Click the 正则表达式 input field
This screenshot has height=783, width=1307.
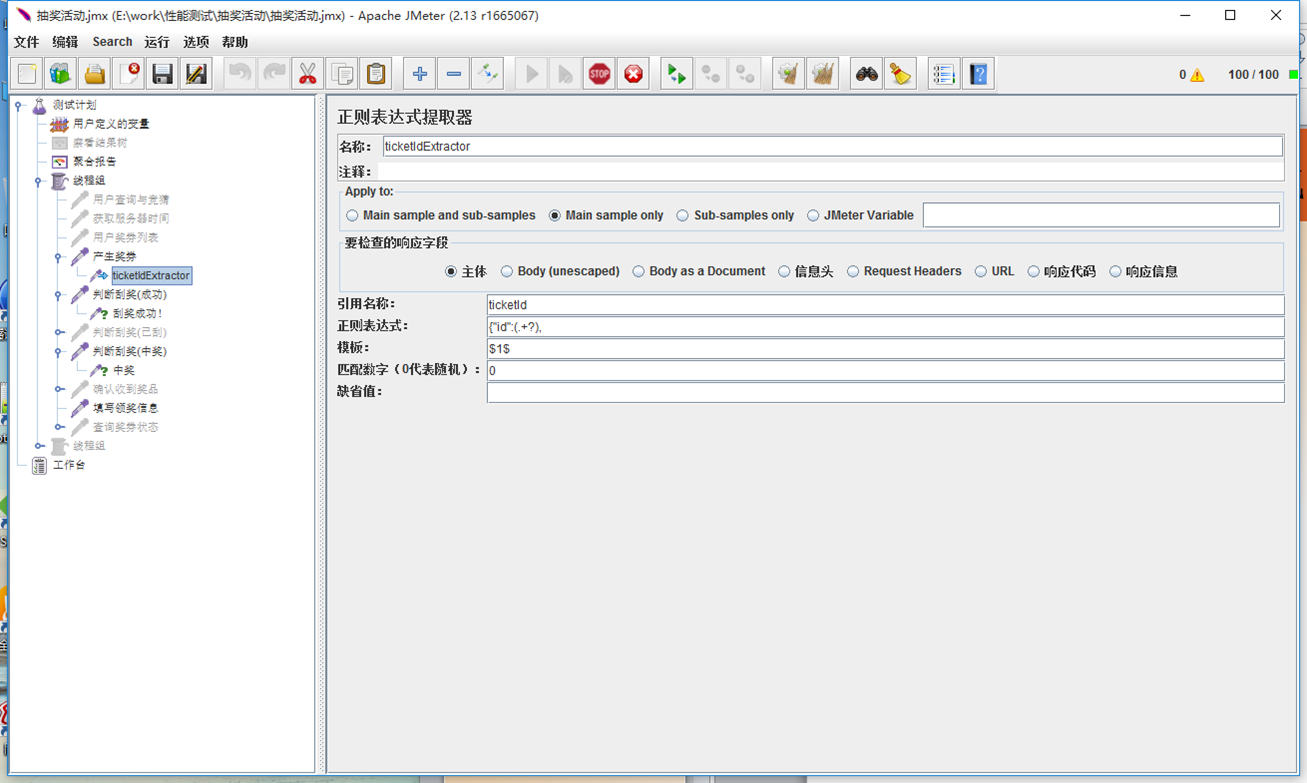click(x=884, y=327)
